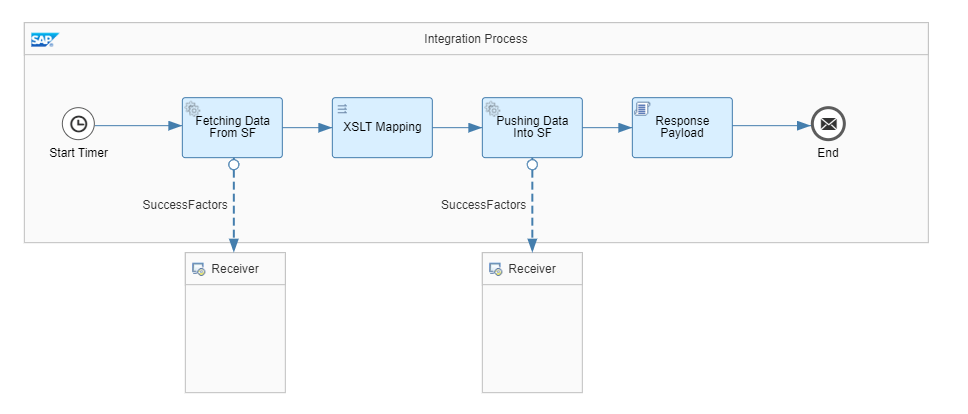Select the Fetching Data From SF step
968x414 pixels.
232,128
